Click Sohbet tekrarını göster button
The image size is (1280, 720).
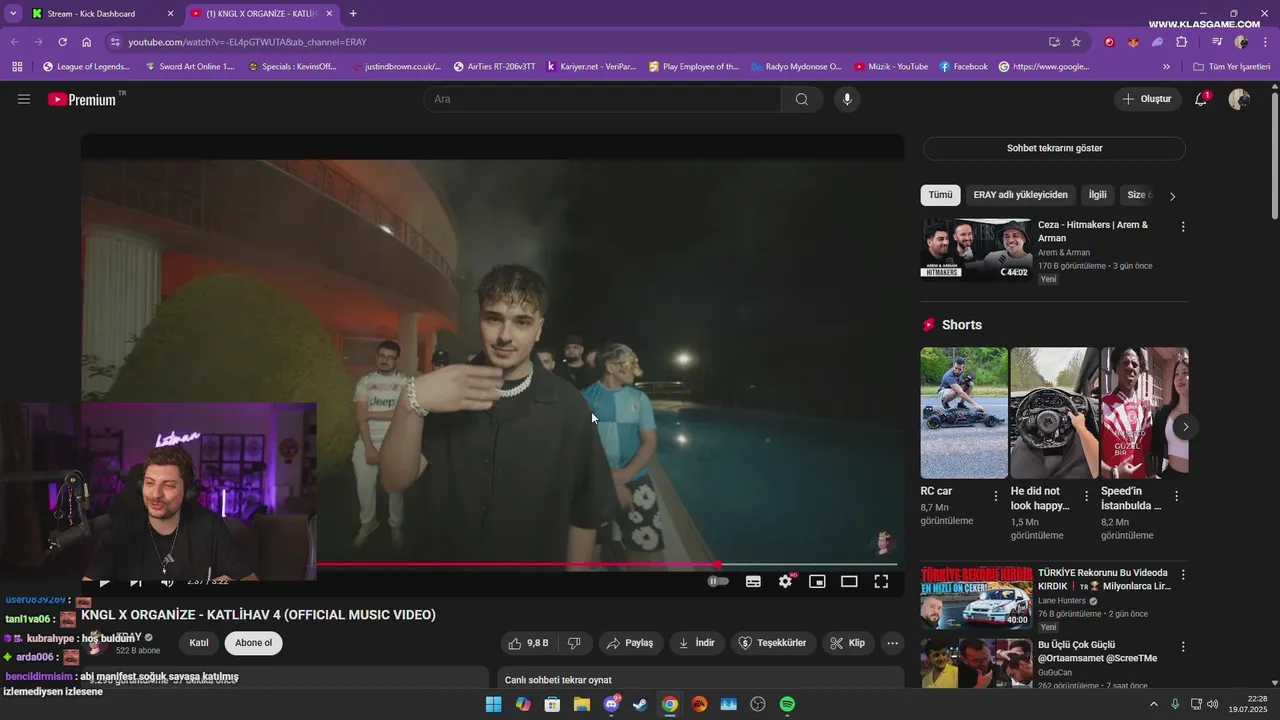click(x=1054, y=148)
